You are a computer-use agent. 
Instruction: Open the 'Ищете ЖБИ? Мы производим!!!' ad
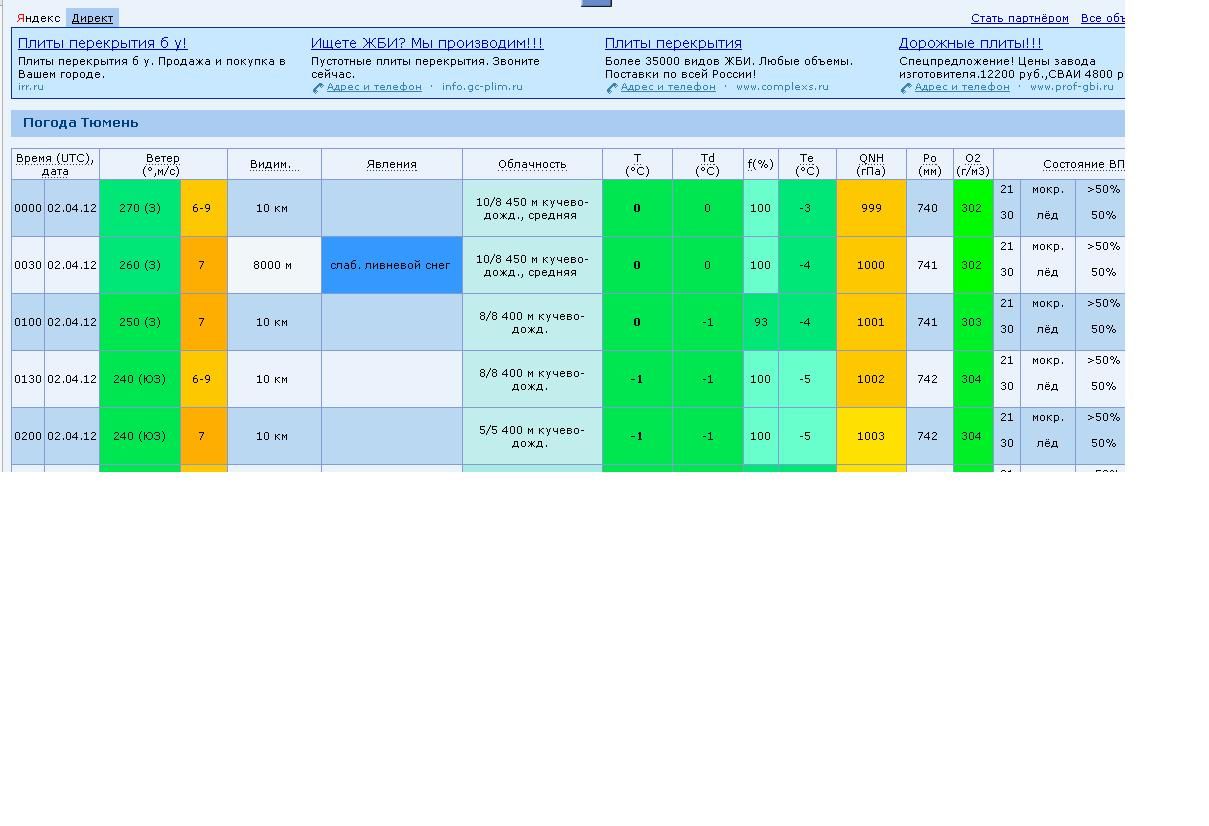click(427, 43)
